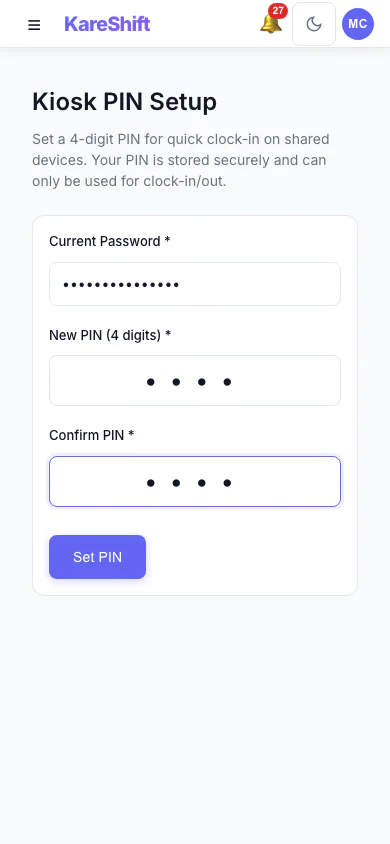Click the "Confirm PIN *" label
Screen dimensions: 390x844
pyautogui.click(x=91, y=435)
